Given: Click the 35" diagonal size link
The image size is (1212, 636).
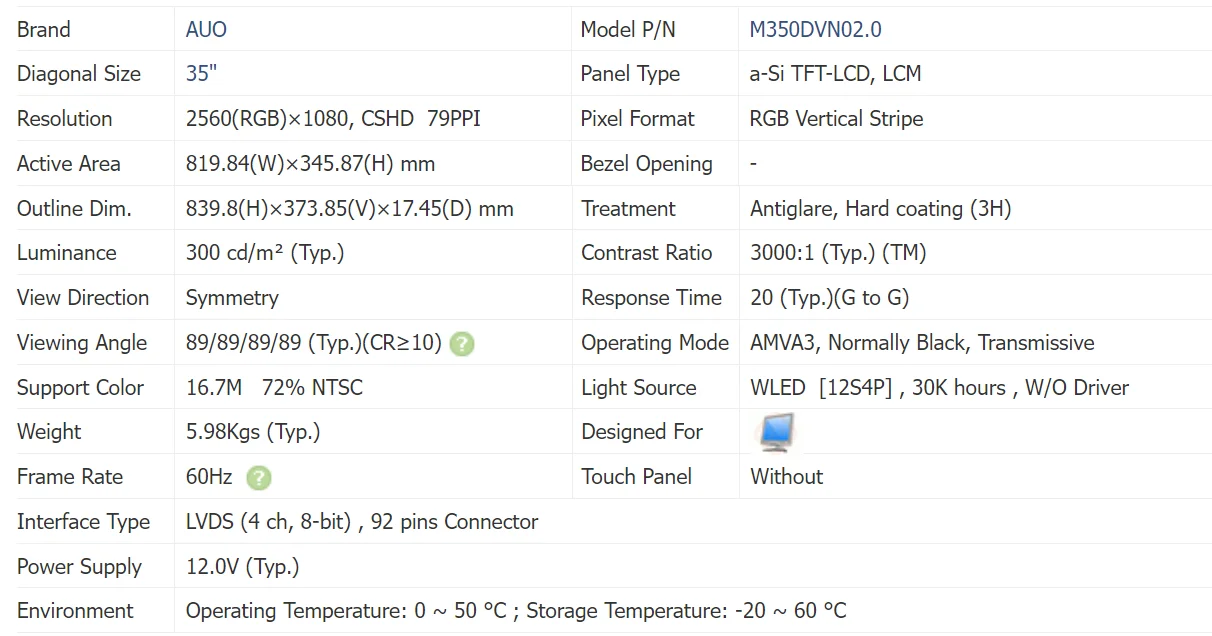Looking at the screenshot, I should 202,74.
